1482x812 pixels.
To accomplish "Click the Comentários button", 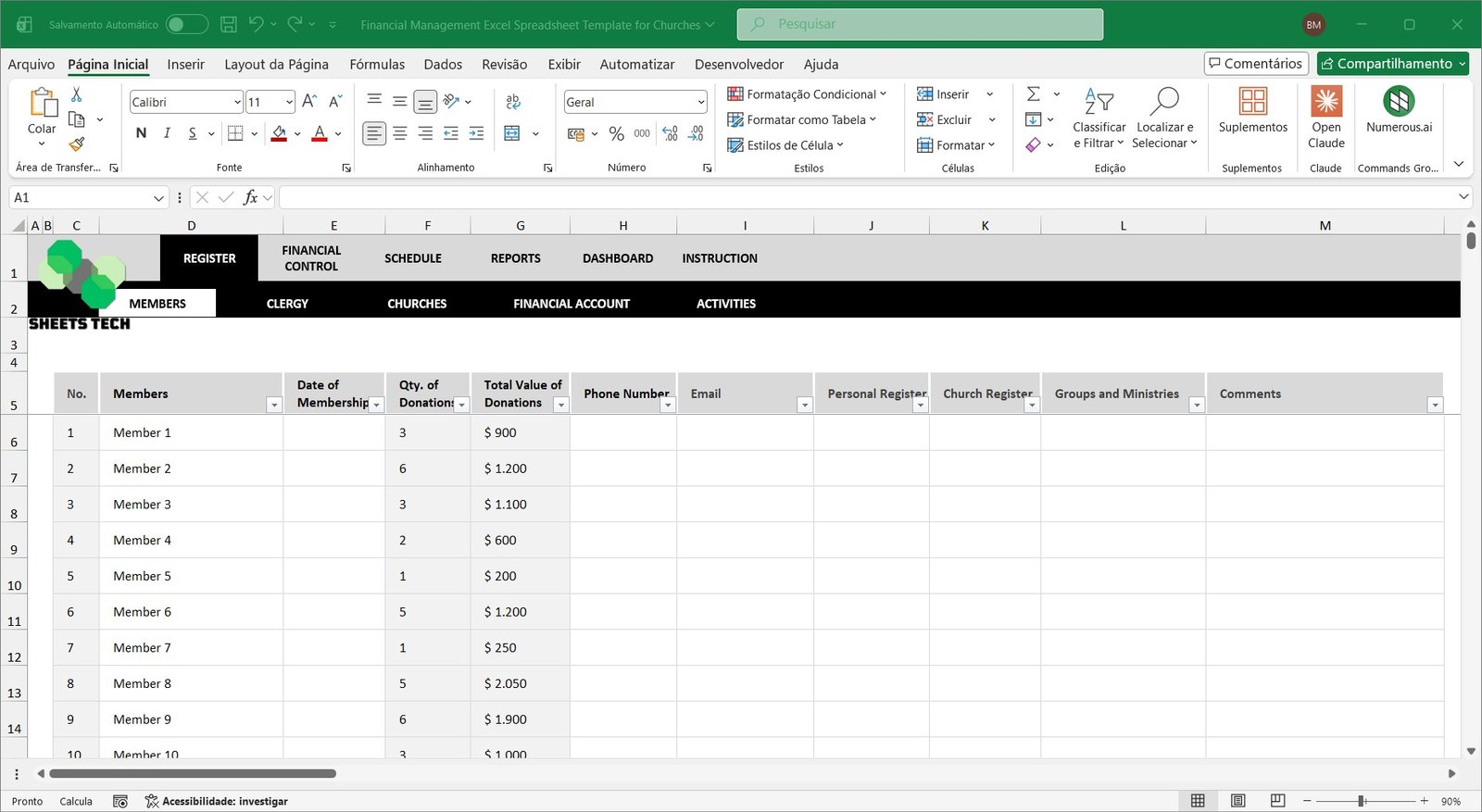I will pyautogui.click(x=1255, y=63).
